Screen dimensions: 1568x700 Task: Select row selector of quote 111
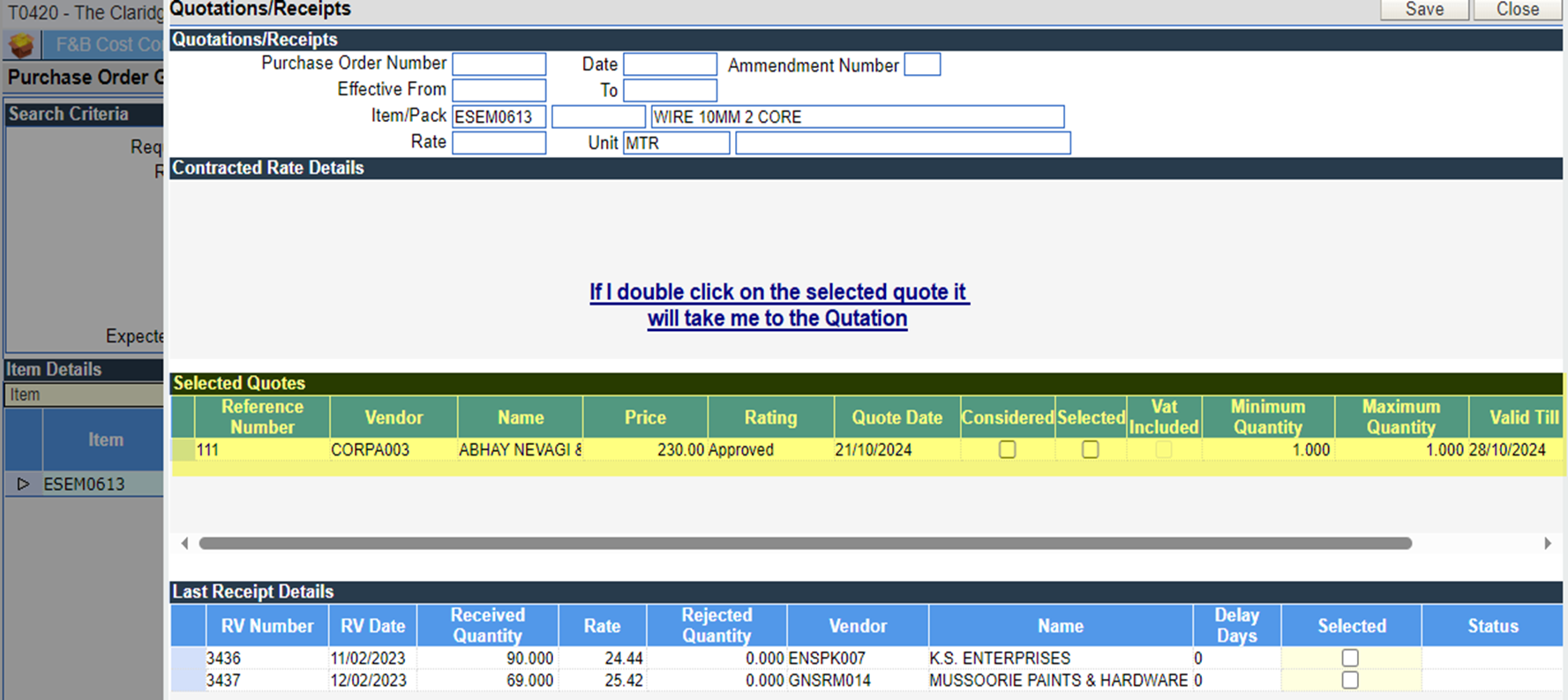184,449
